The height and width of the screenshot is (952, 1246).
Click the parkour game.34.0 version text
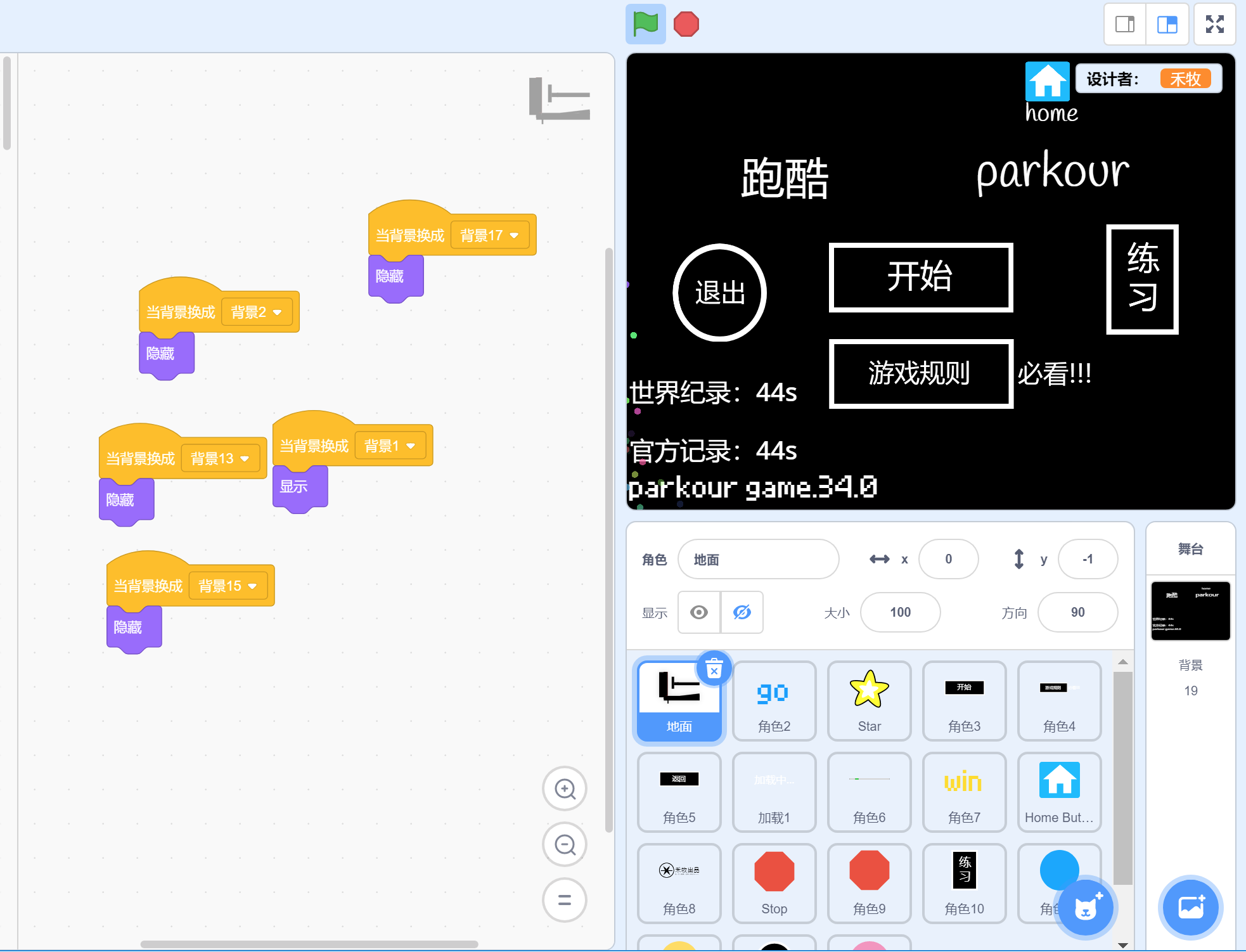pyautogui.click(x=752, y=487)
